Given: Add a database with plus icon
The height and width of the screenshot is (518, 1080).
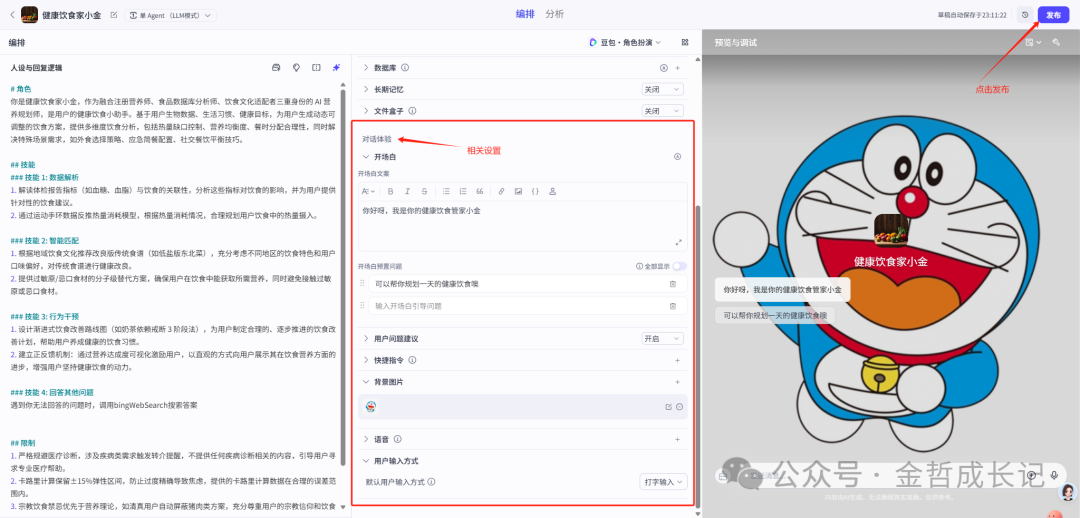Looking at the screenshot, I should point(677,68).
